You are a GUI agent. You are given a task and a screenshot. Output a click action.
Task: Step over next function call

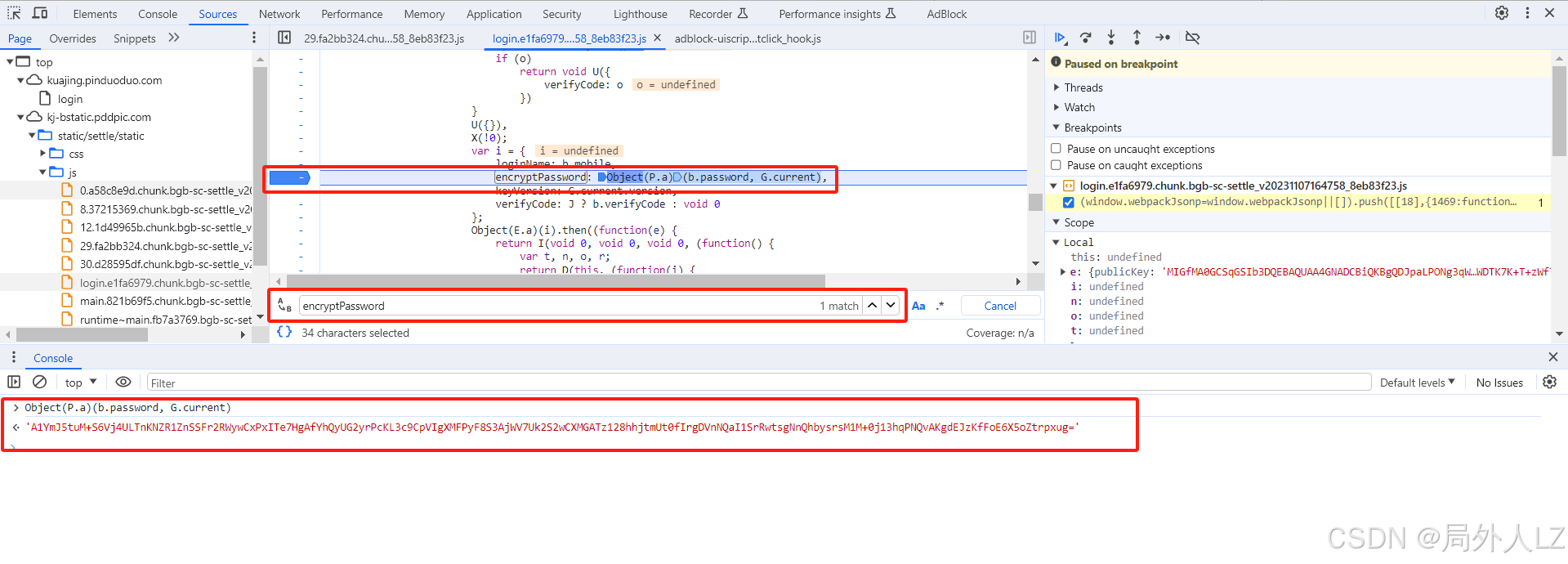(1086, 38)
